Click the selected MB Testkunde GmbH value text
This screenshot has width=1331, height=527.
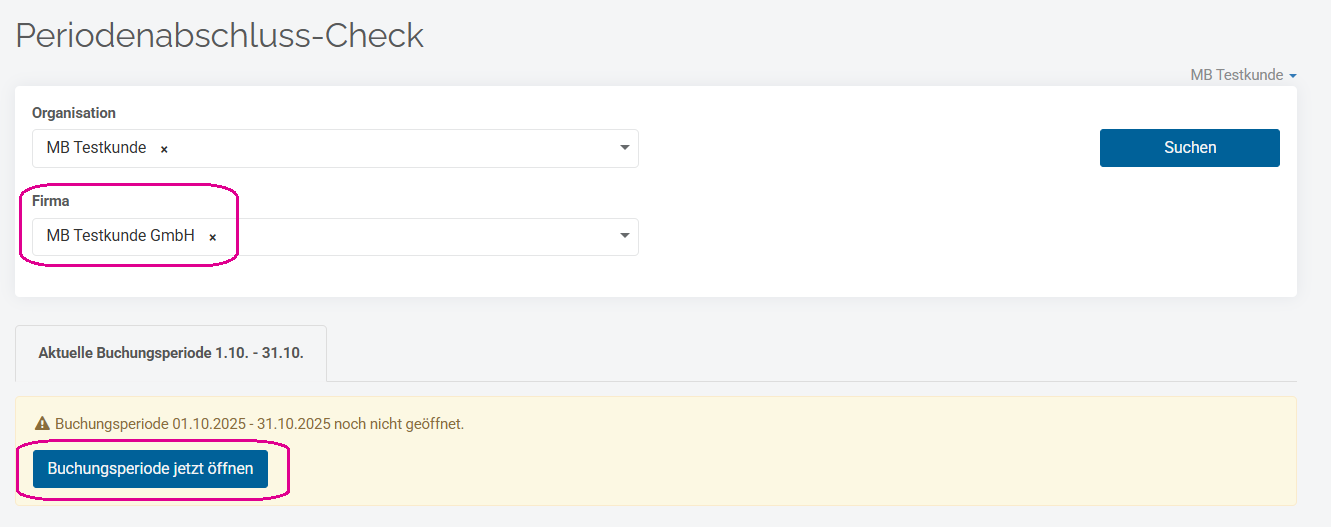(x=120, y=237)
